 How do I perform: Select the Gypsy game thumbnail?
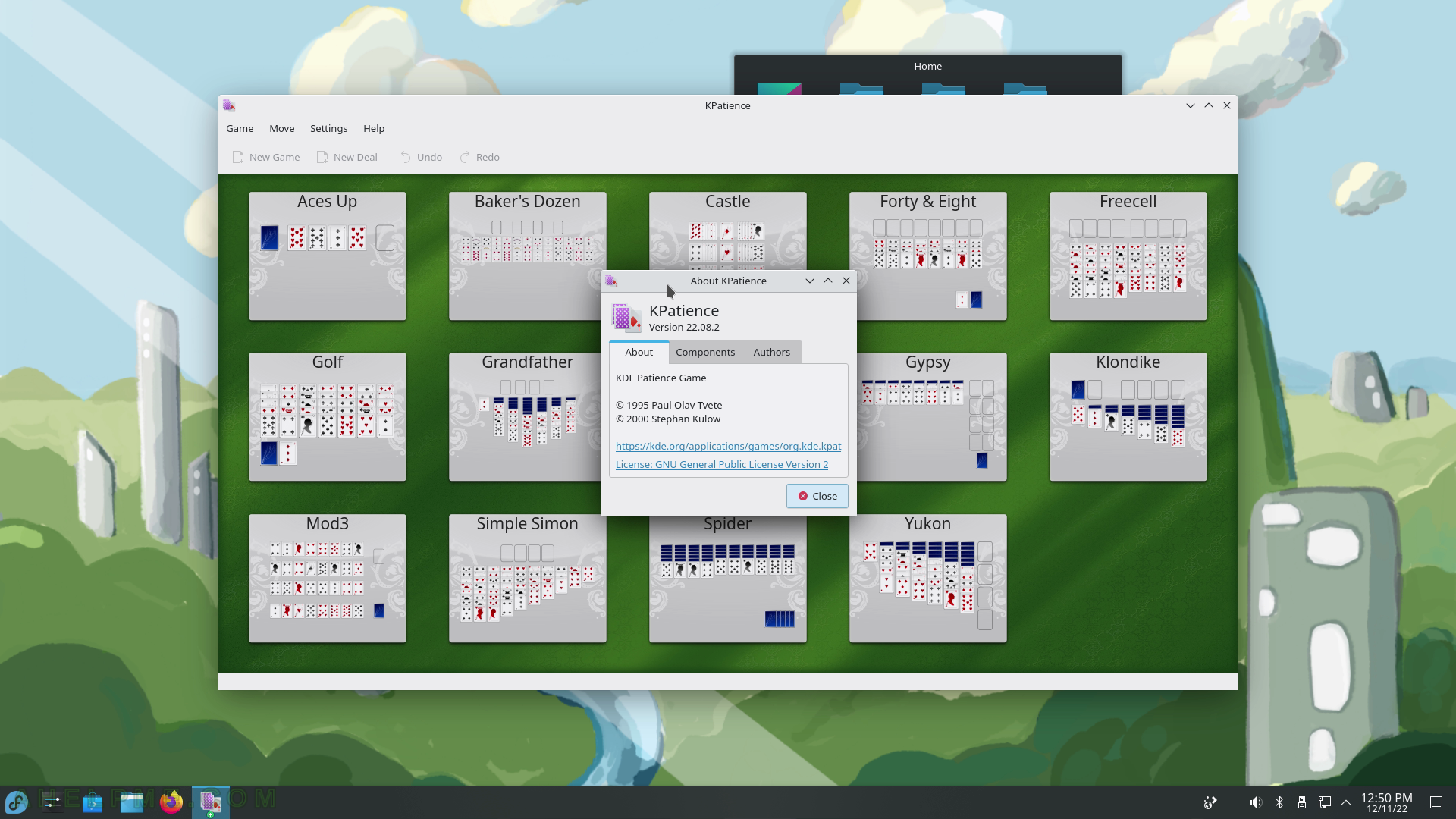coord(932,417)
